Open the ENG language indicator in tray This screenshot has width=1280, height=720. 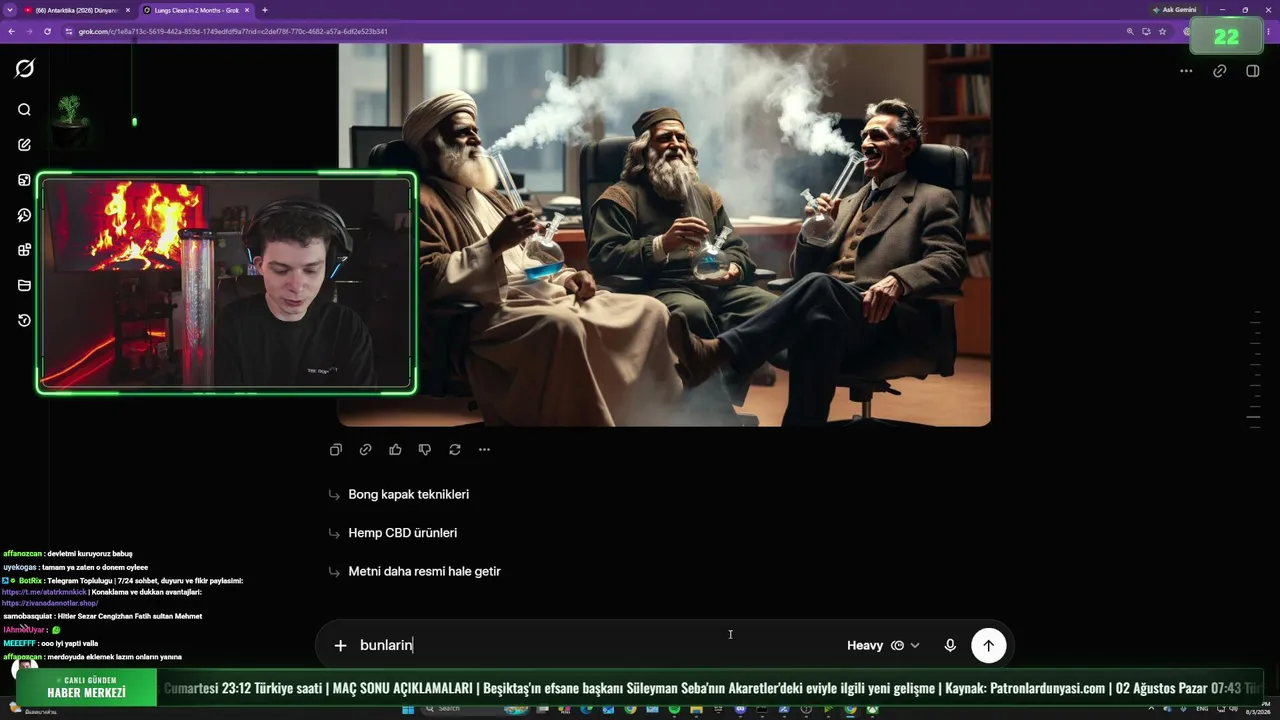tap(1202, 709)
